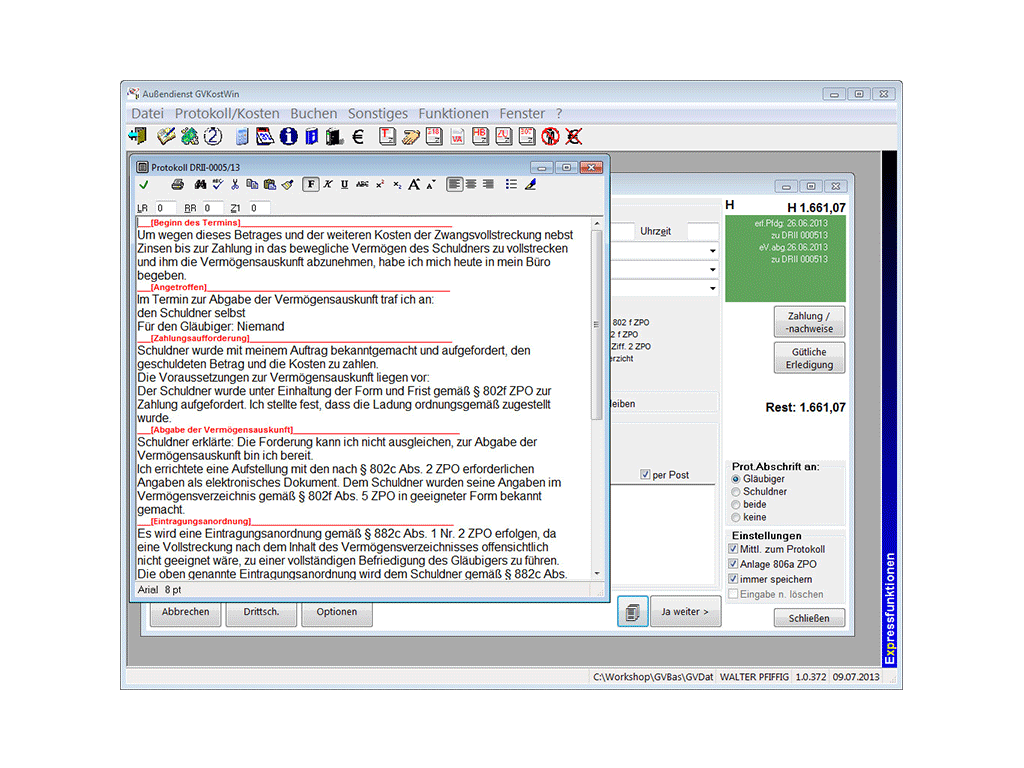Toggle bold formatting in the Protokoll editor
This screenshot has height=768, width=1024.
(x=311, y=185)
